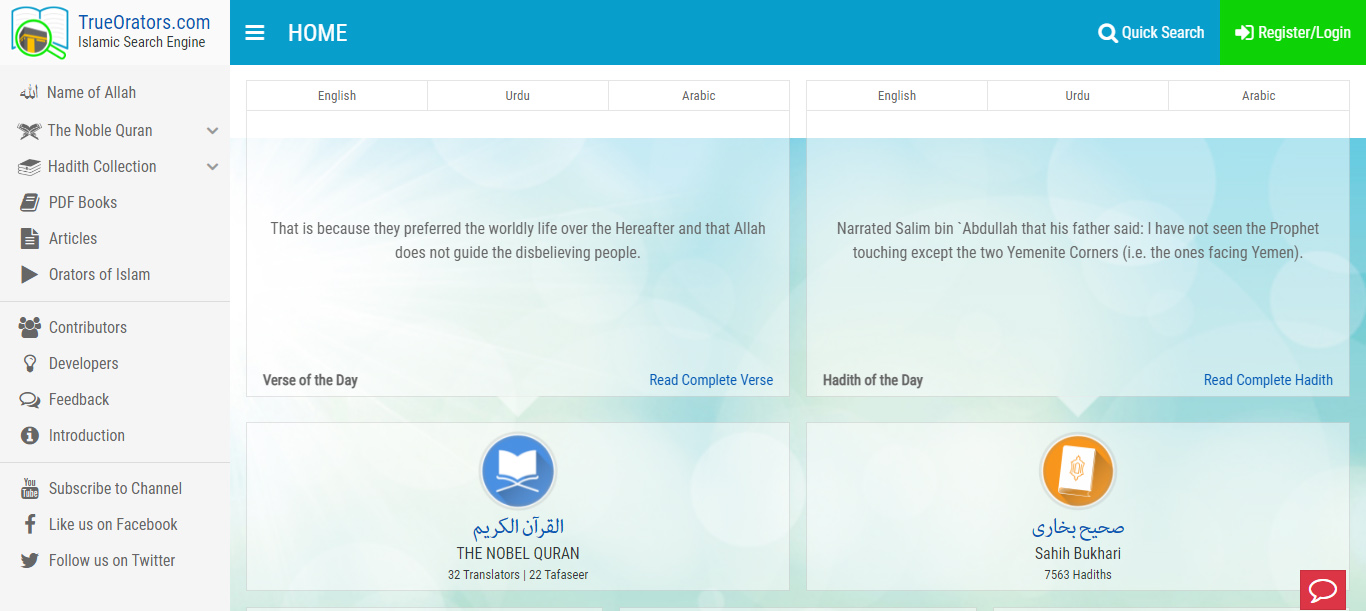Open PDF Books from sidebar
The height and width of the screenshot is (611, 1366).
[x=83, y=203]
